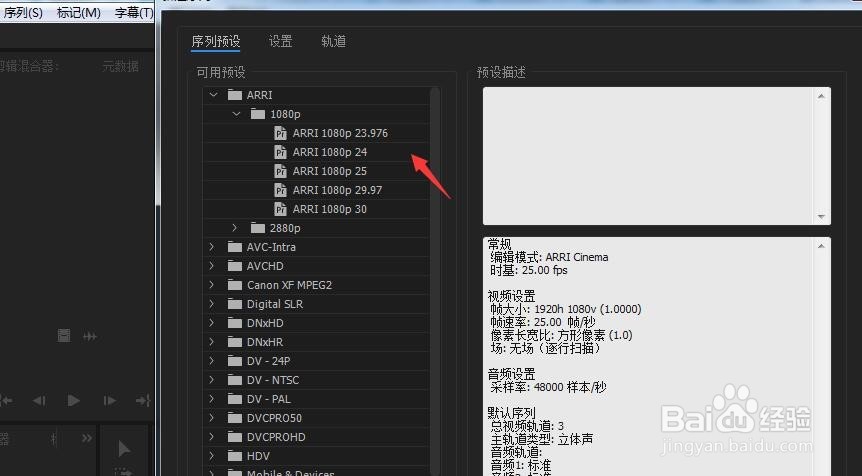
Task: Expand the Digital SLR folder chevron
Action: coord(212,303)
